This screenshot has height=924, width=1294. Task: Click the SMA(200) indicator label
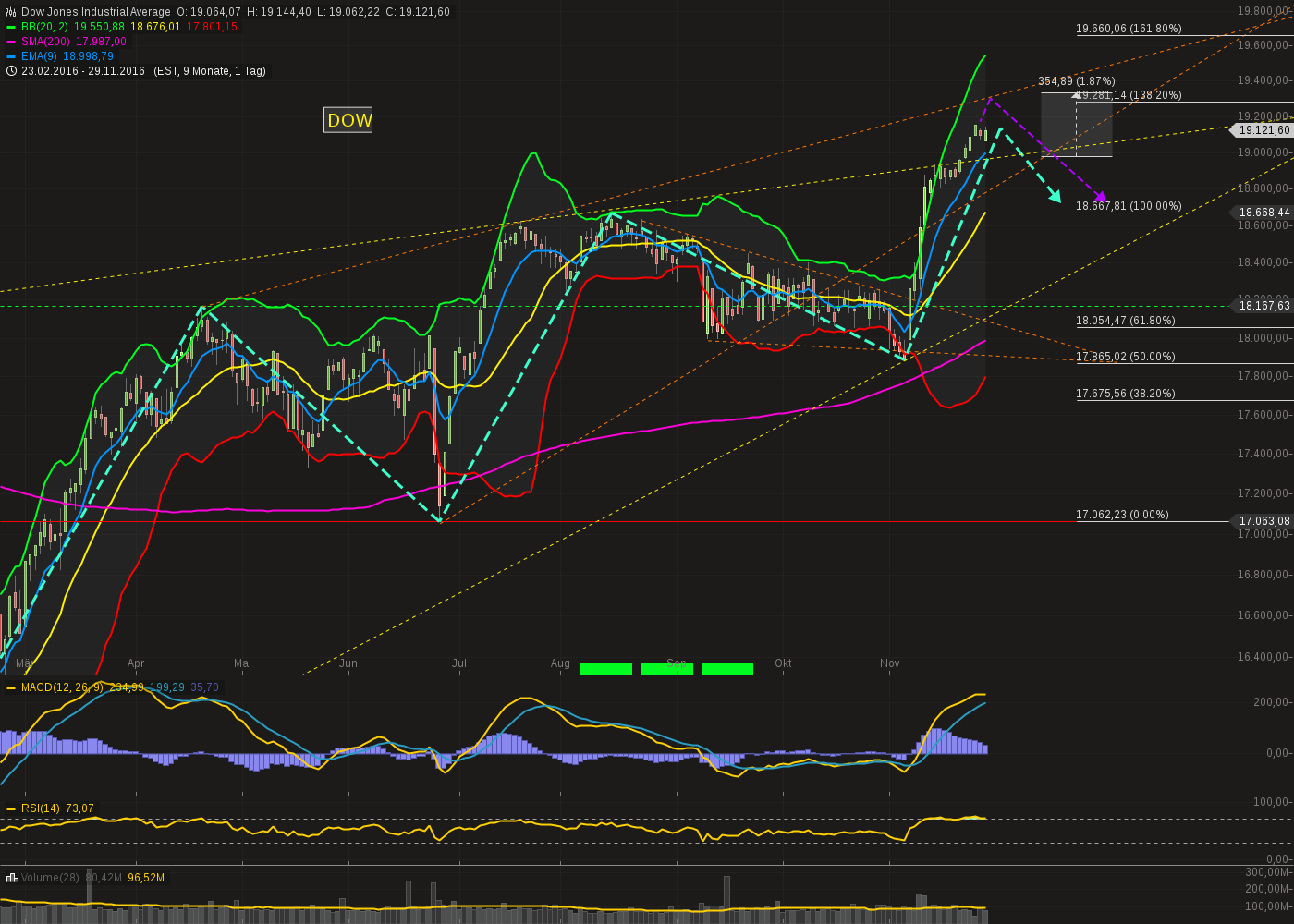point(47,42)
